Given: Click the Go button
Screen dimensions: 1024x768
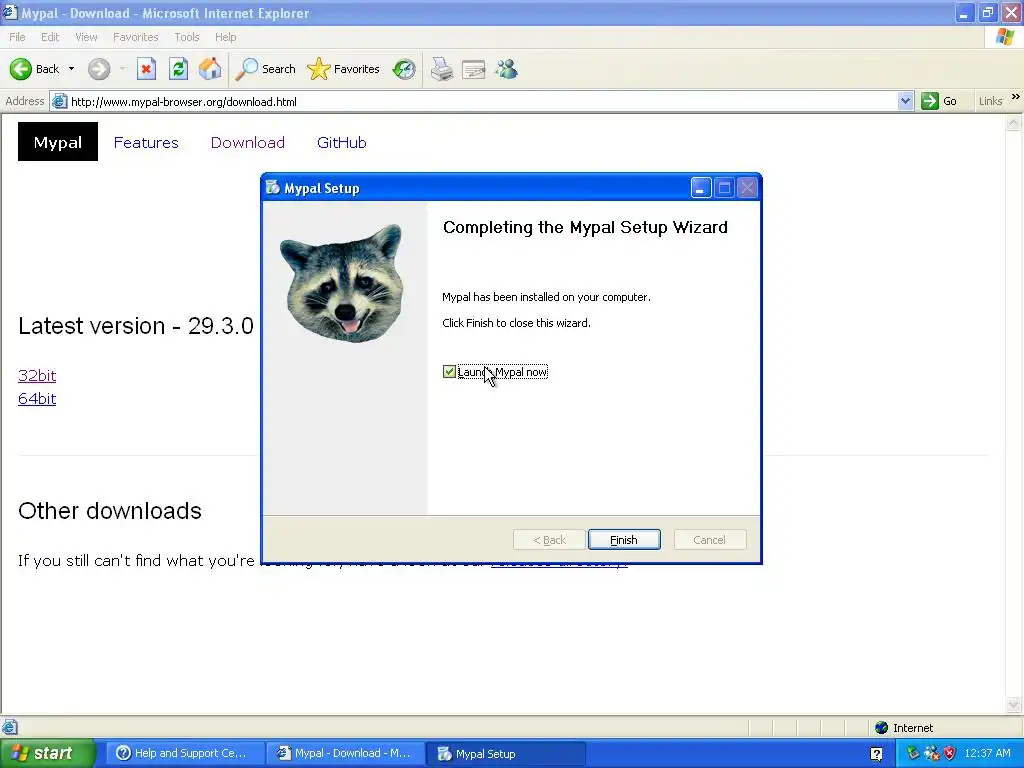Looking at the screenshot, I should pyautogui.click(x=939, y=101).
